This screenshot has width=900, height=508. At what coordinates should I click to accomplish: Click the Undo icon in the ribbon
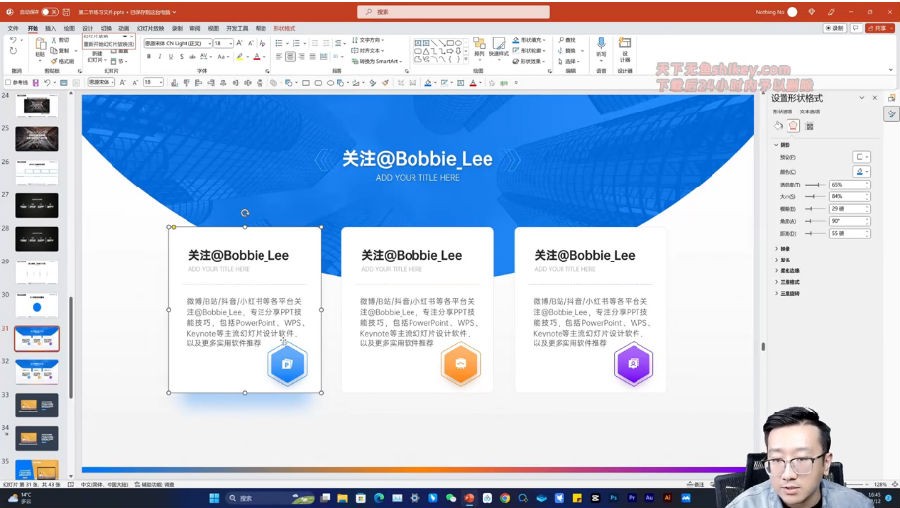[13, 40]
